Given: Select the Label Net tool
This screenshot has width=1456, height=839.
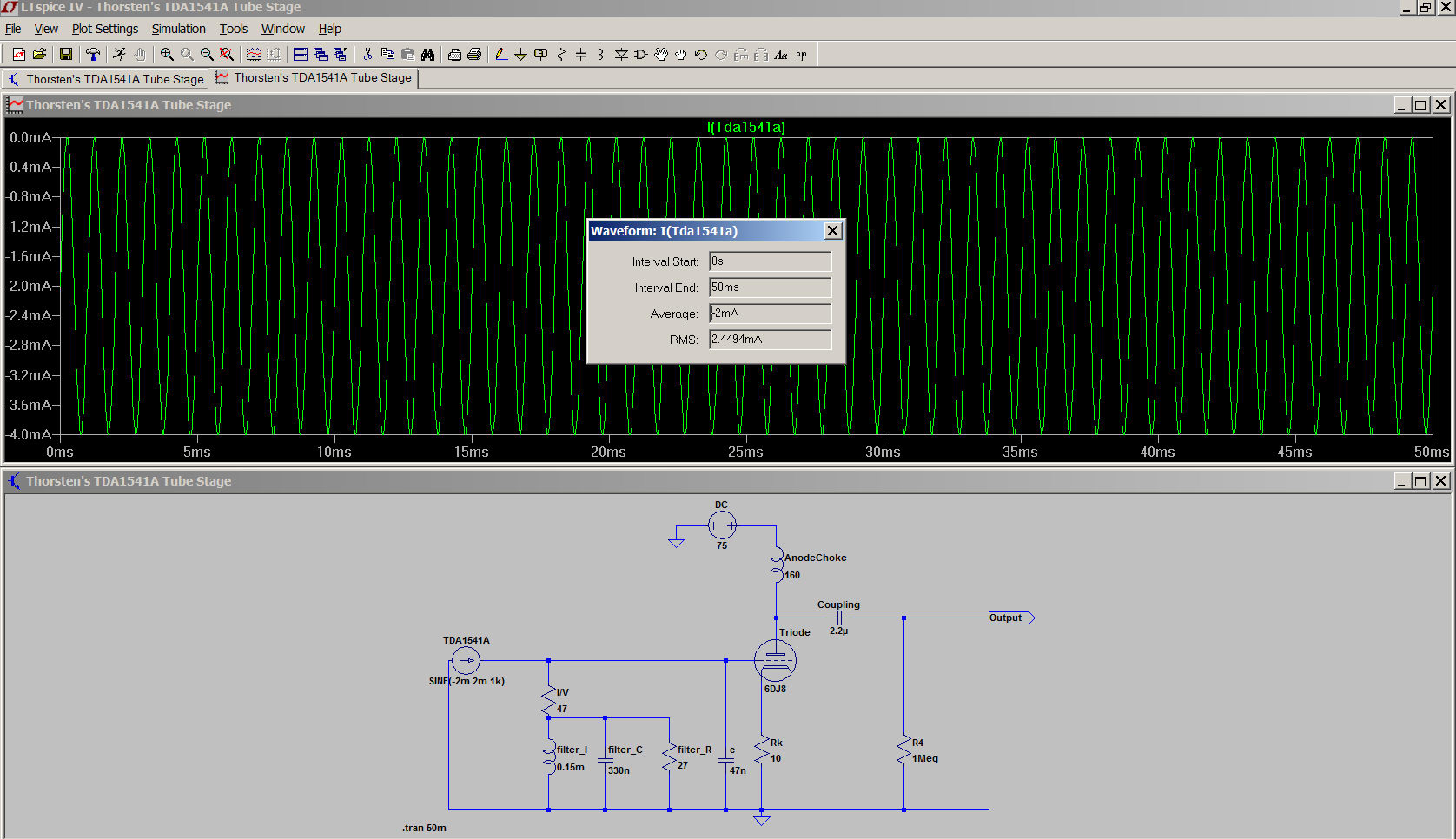Looking at the screenshot, I should pyautogui.click(x=540, y=54).
